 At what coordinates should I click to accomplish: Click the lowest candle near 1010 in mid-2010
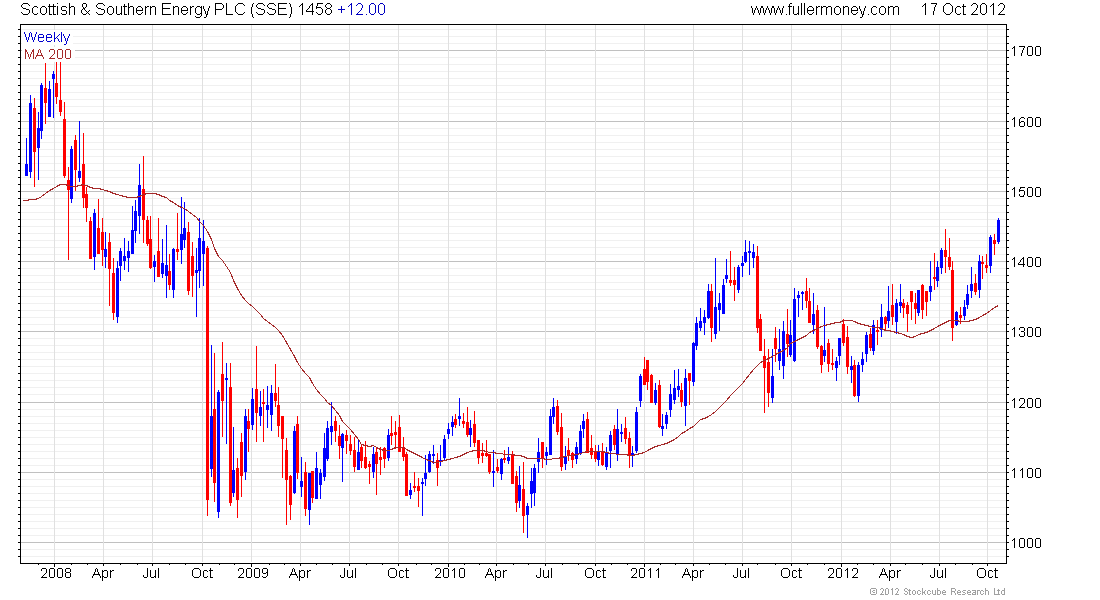tap(527, 519)
